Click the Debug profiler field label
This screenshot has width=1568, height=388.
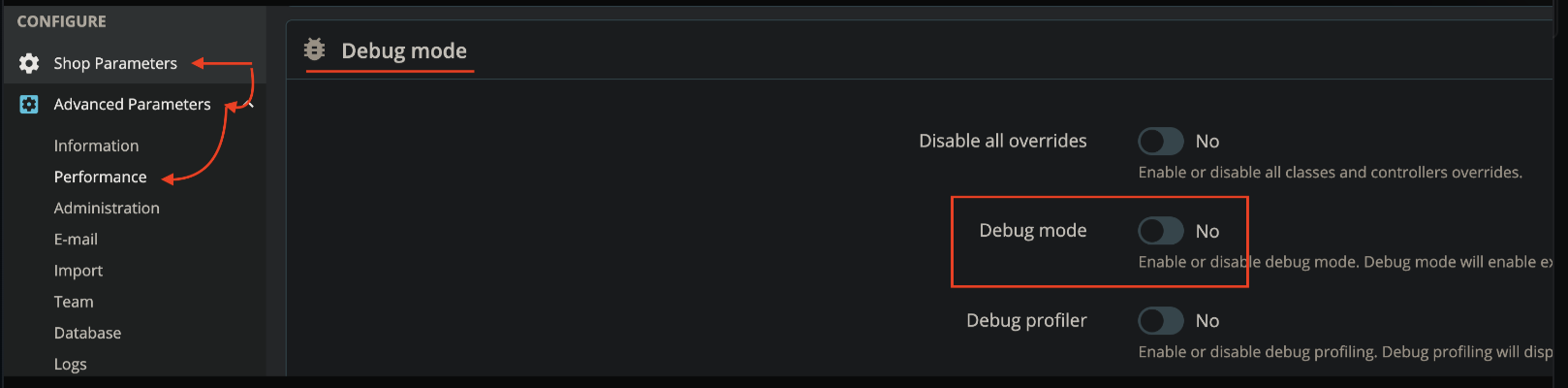click(x=1026, y=320)
